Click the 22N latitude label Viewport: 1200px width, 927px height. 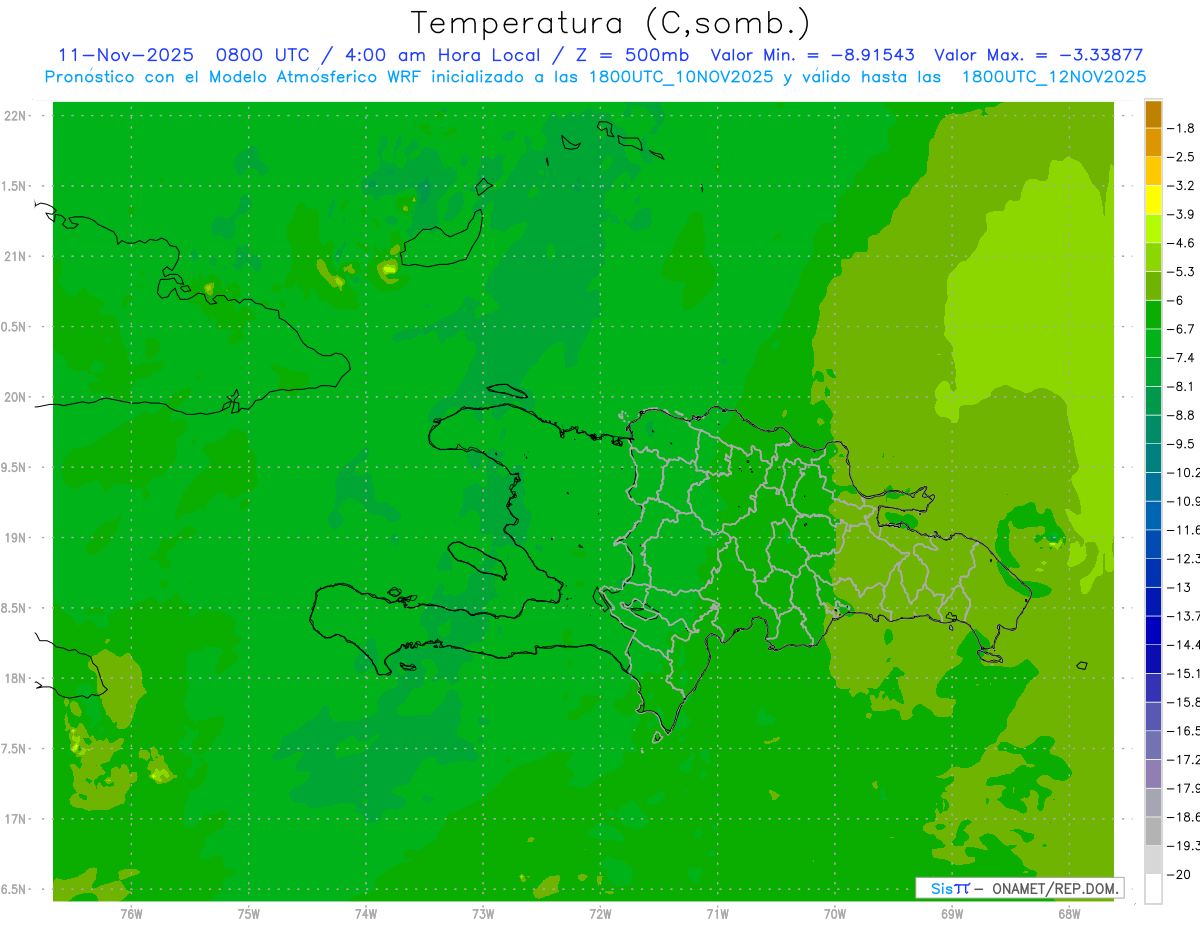click(x=15, y=116)
